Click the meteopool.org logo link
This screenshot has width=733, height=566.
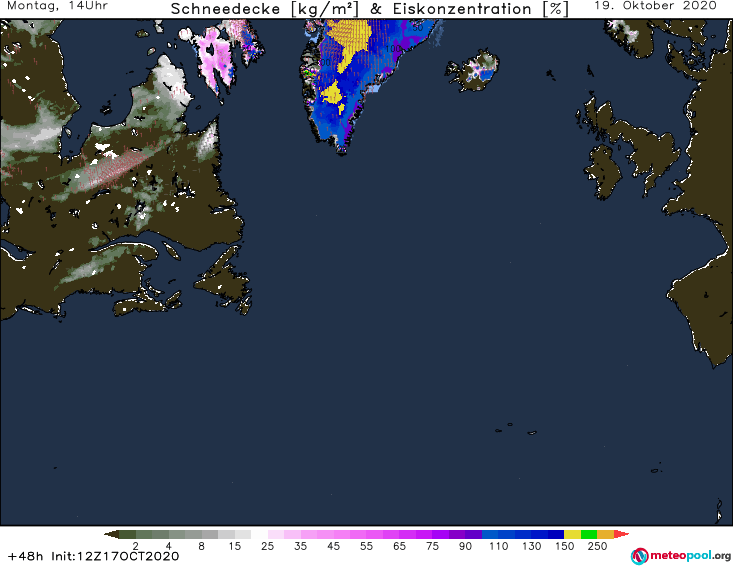(681, 556)
